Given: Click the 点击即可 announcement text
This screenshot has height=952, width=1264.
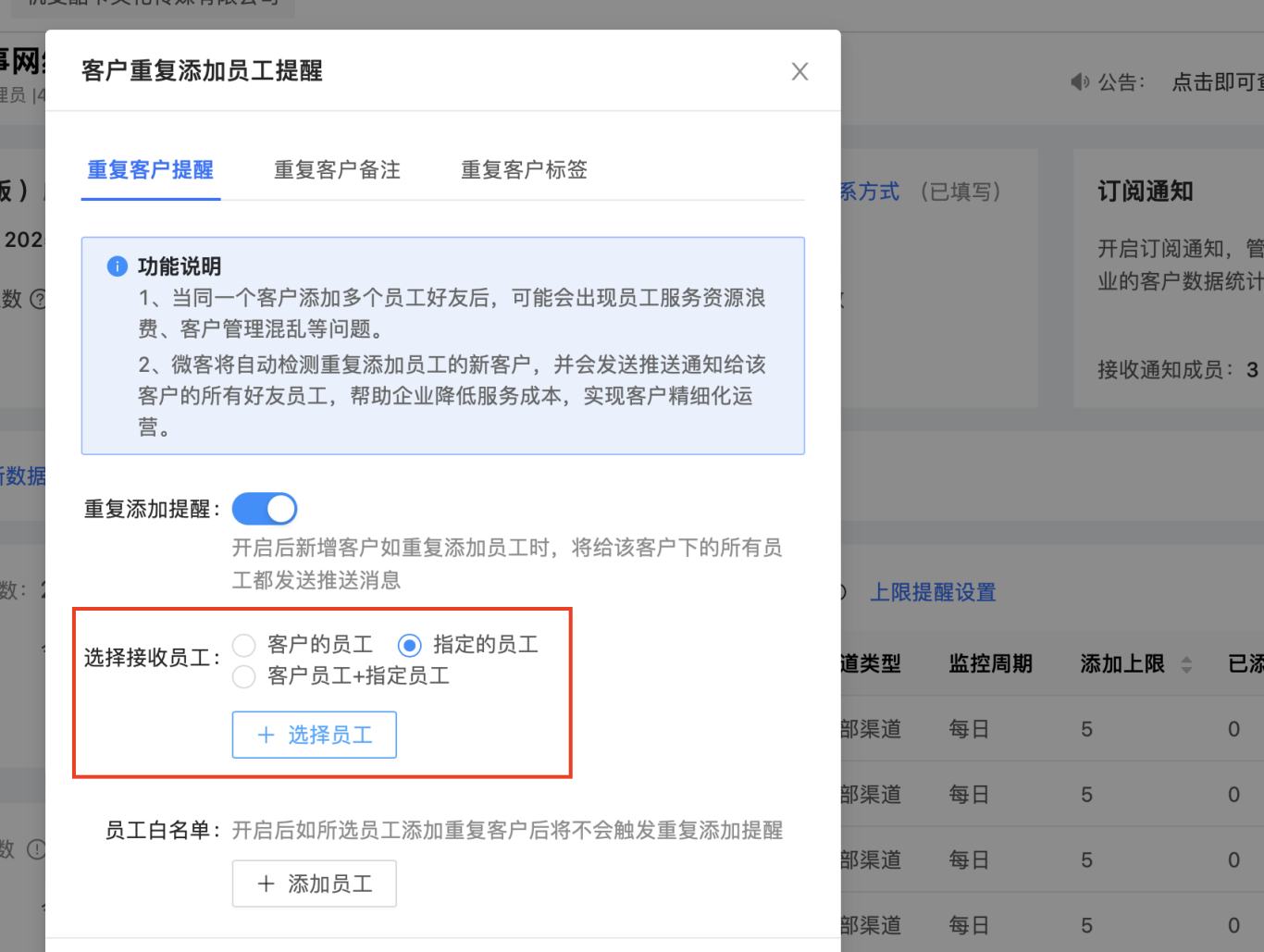Looking at the screenshot, I should 1218,82.
